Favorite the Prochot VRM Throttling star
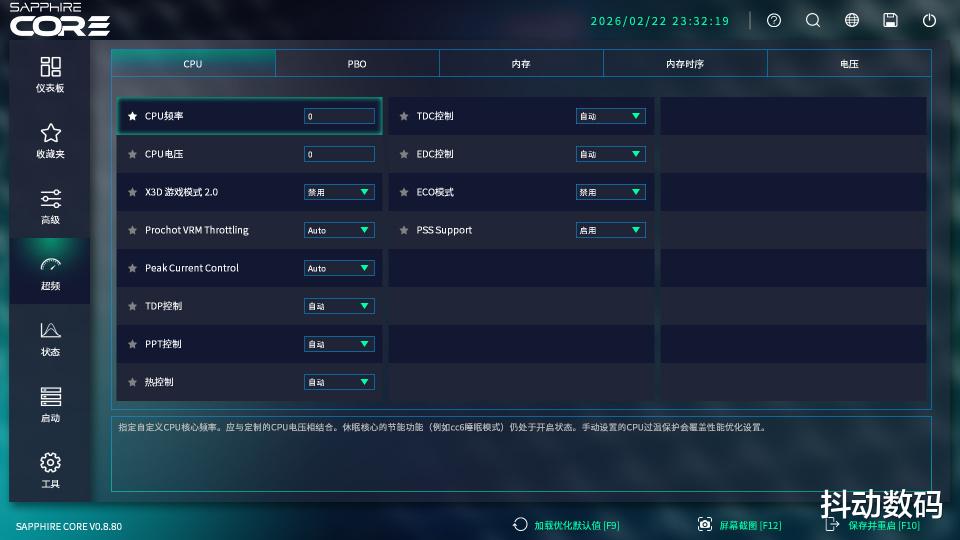Viewport: 960px width, 540px height. [132, 230]
